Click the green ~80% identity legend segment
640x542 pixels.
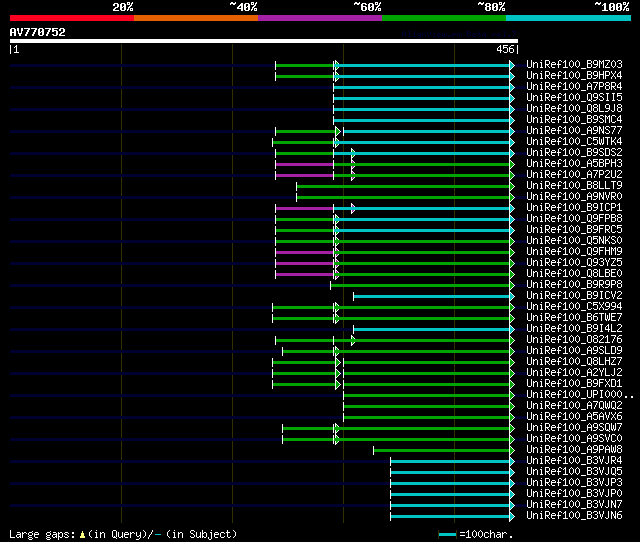point(444,18)
